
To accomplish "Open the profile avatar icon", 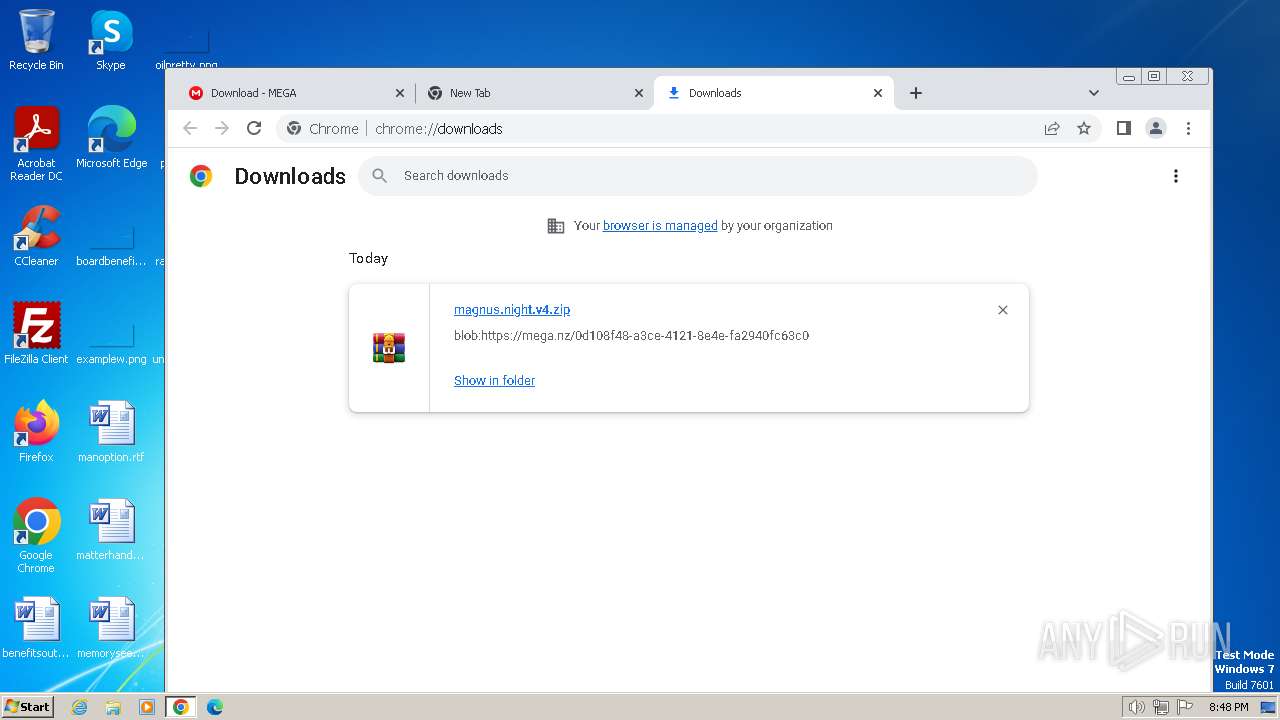I will pos(1156,128).
